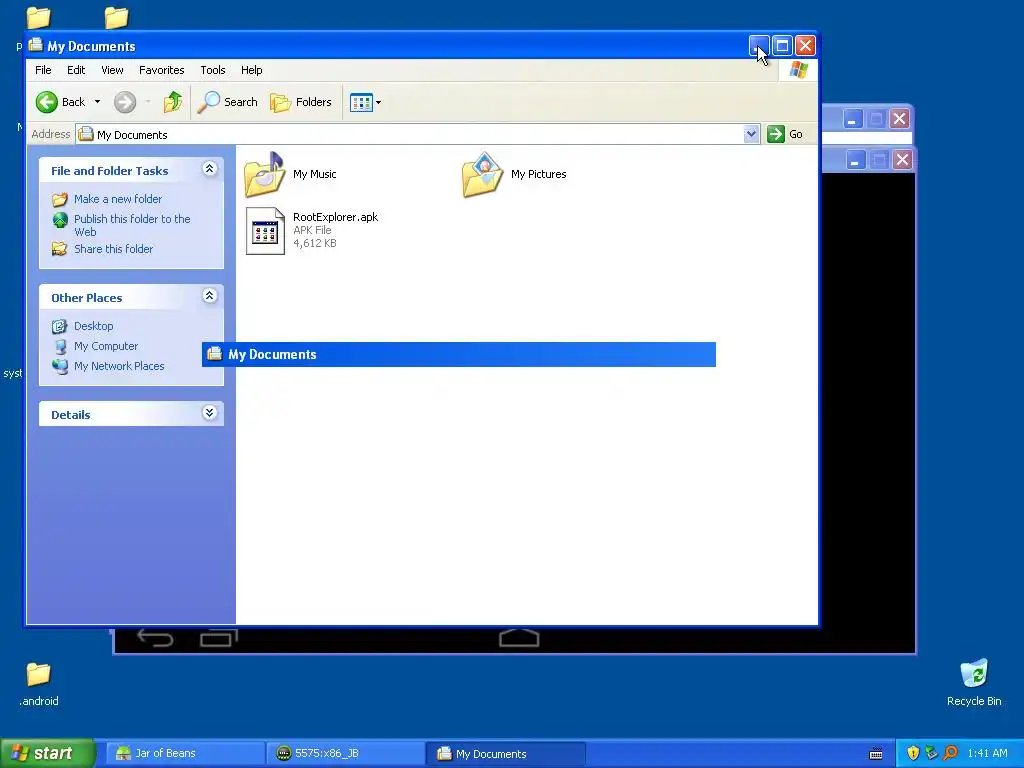
Task: Expand the Details panel
Action: click(x=210, y=413)
